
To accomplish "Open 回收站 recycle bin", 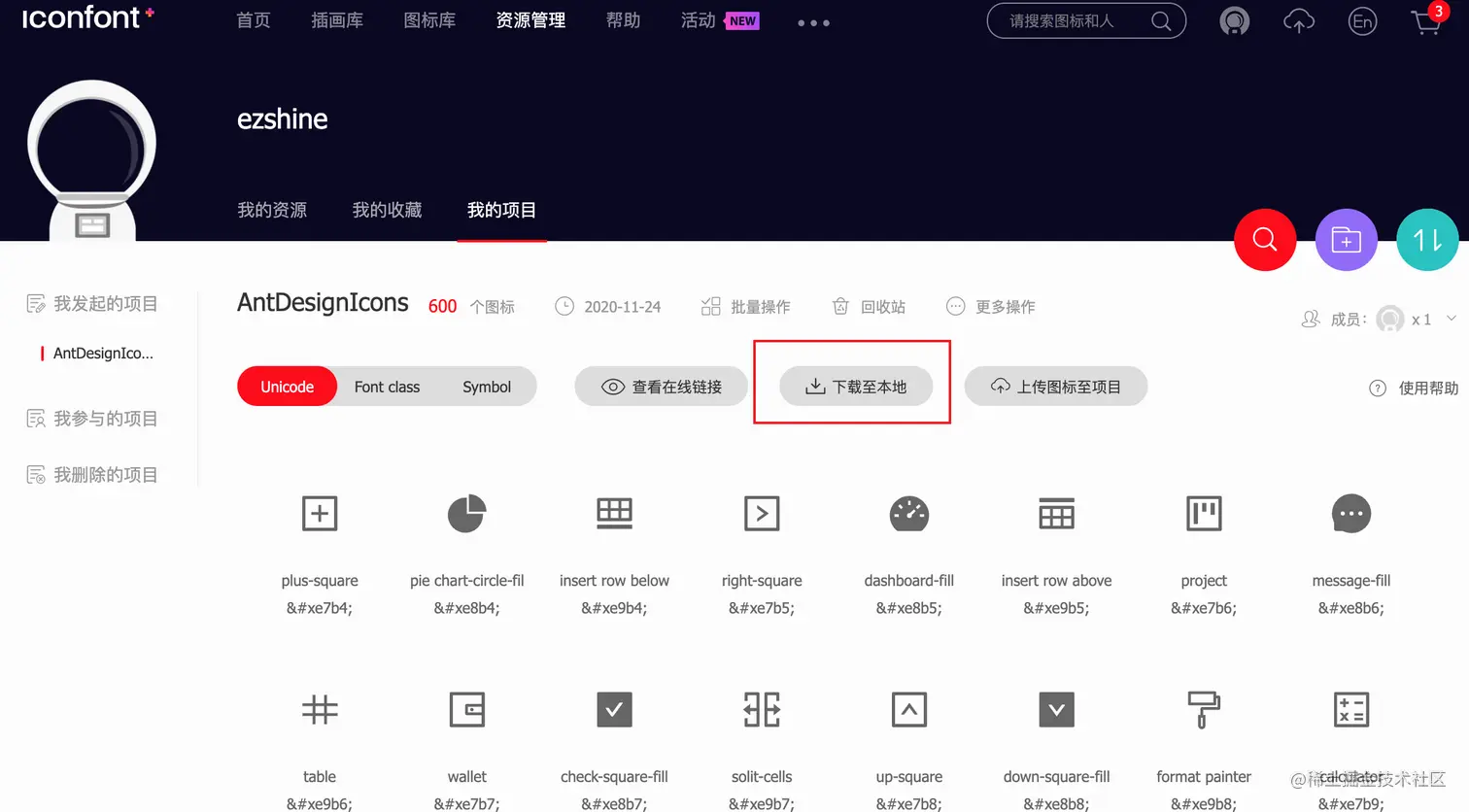I will click(869, 307).
